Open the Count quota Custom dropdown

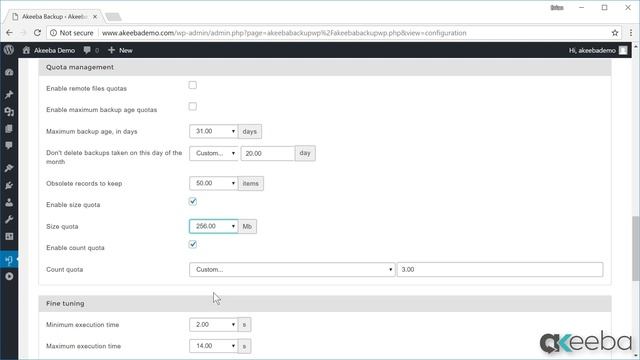pyautogui.click(x=292, y=269)
